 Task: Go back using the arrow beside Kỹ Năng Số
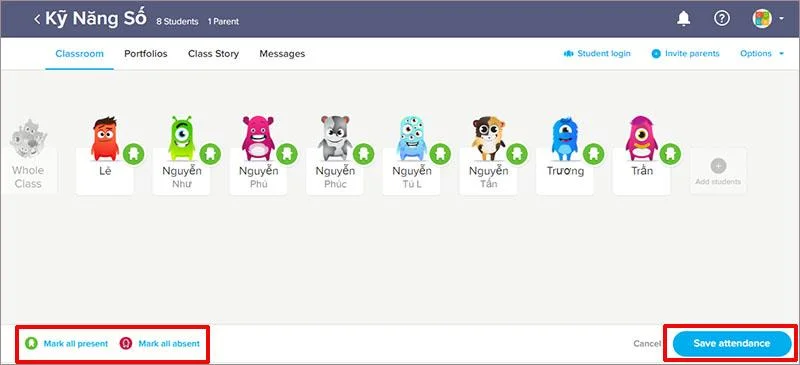tap(37, 19)
